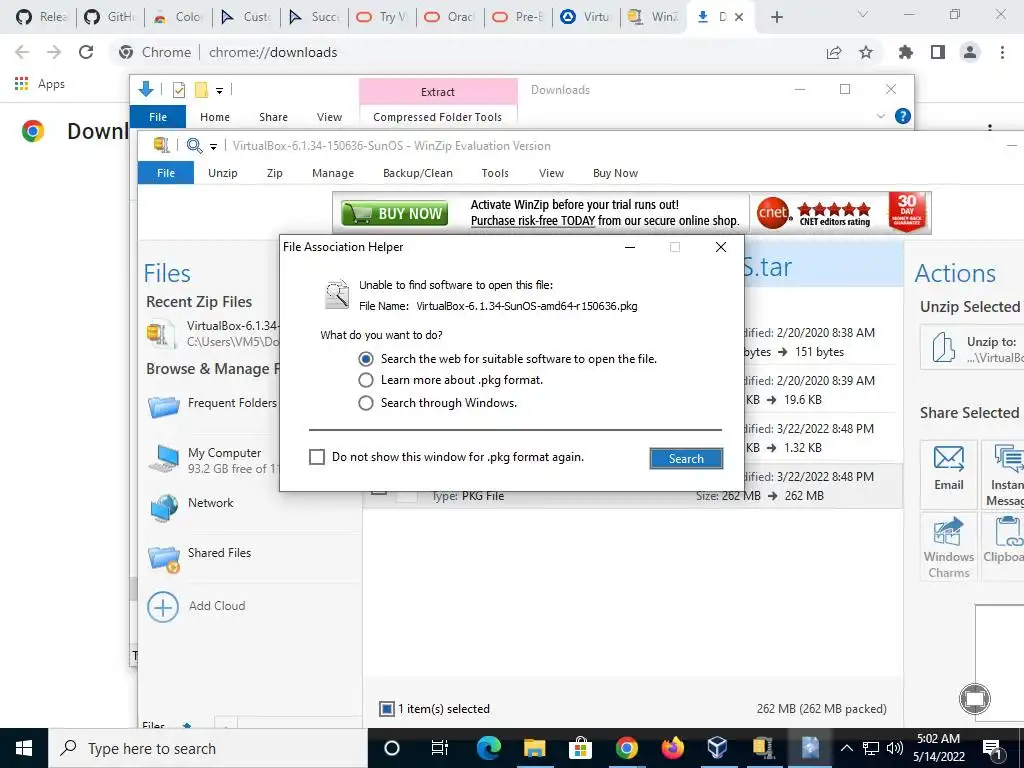Screen dimensions: 1024x768
Task: Open Home tab in Downloads Explorer window
Action: 215,117
